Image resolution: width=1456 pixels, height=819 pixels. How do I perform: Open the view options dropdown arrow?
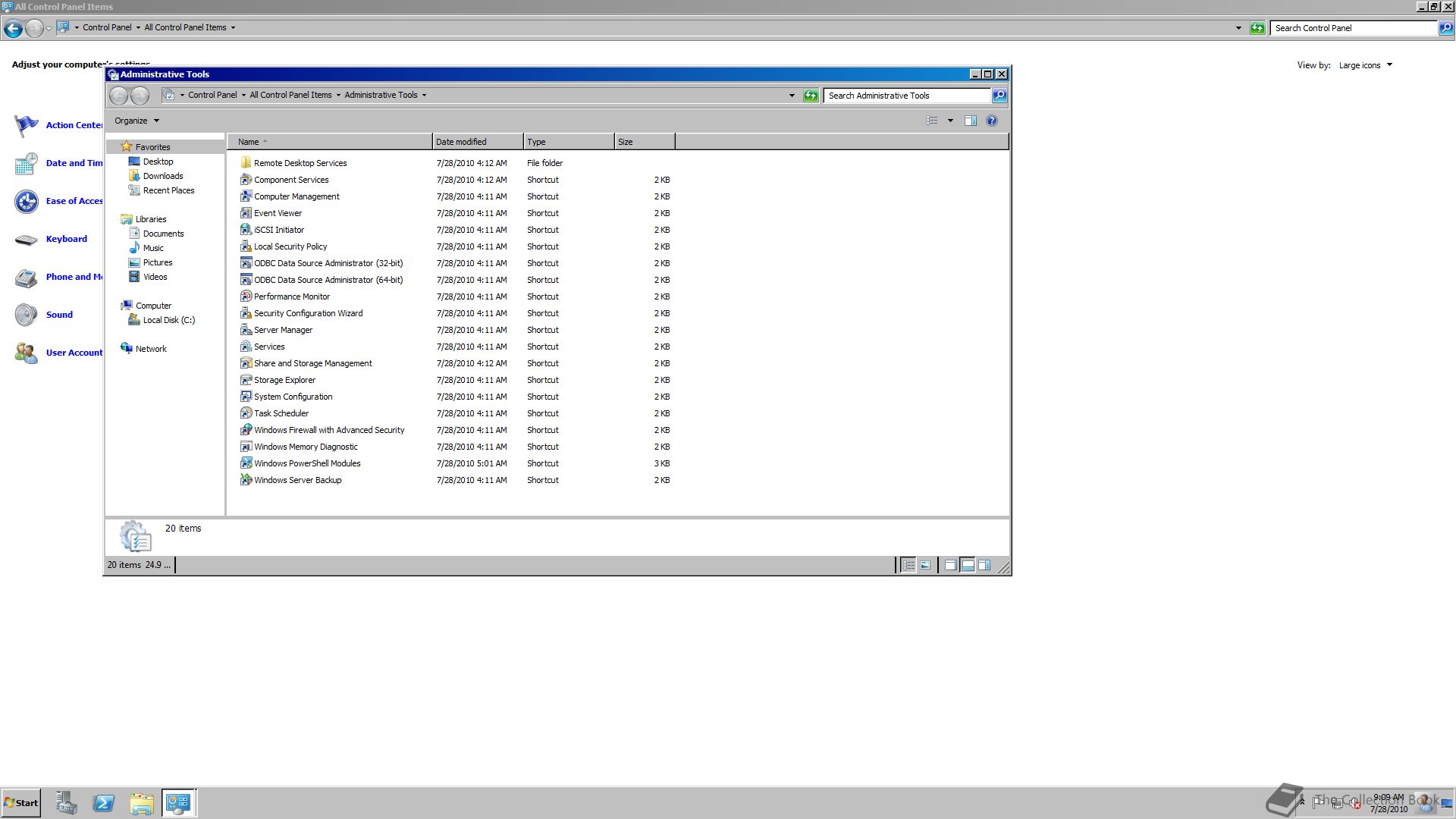[x=950, y=121]
